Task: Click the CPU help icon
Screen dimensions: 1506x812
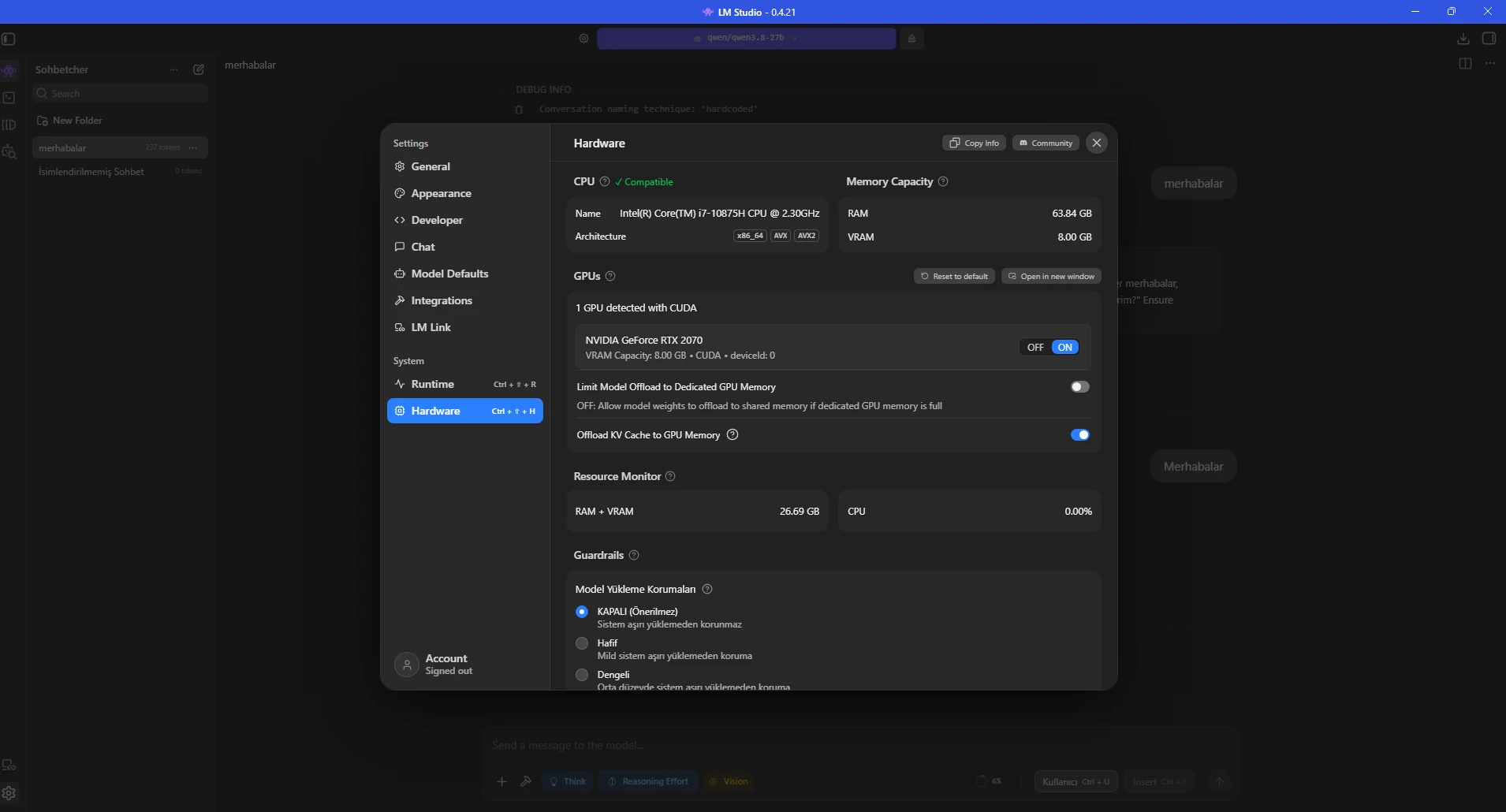Action: (x=605, y=181)
